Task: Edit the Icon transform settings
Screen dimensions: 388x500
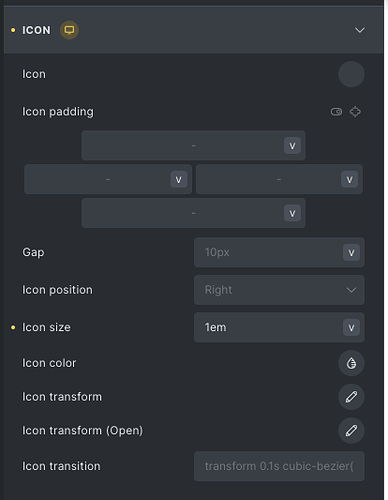Action: [351, 397]
